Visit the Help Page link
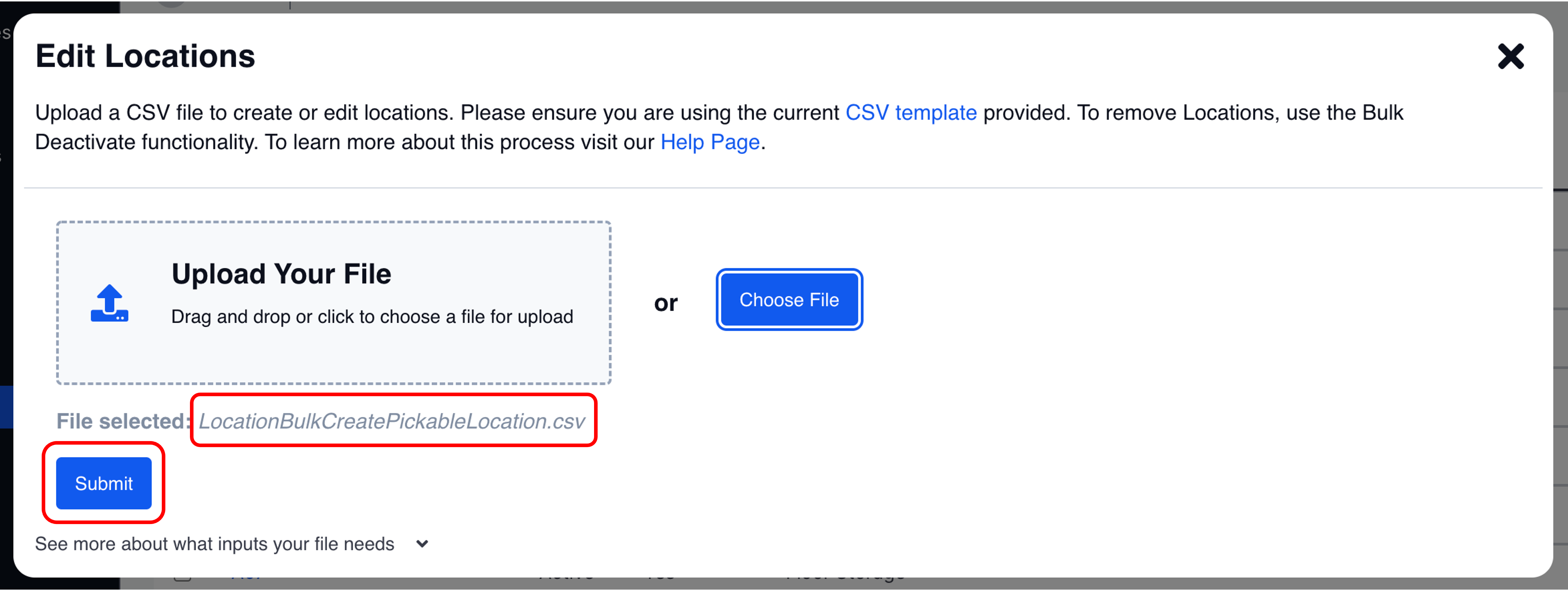 [x=710, y=142]
